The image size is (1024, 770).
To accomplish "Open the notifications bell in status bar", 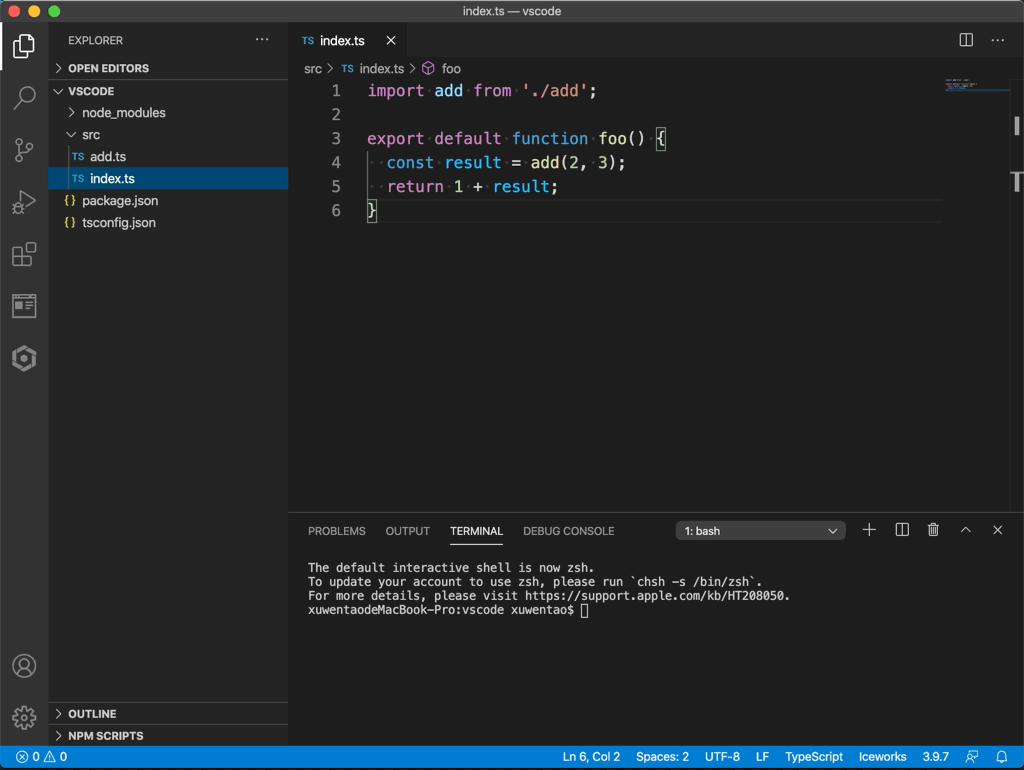I will click(x=1001, y=757).
